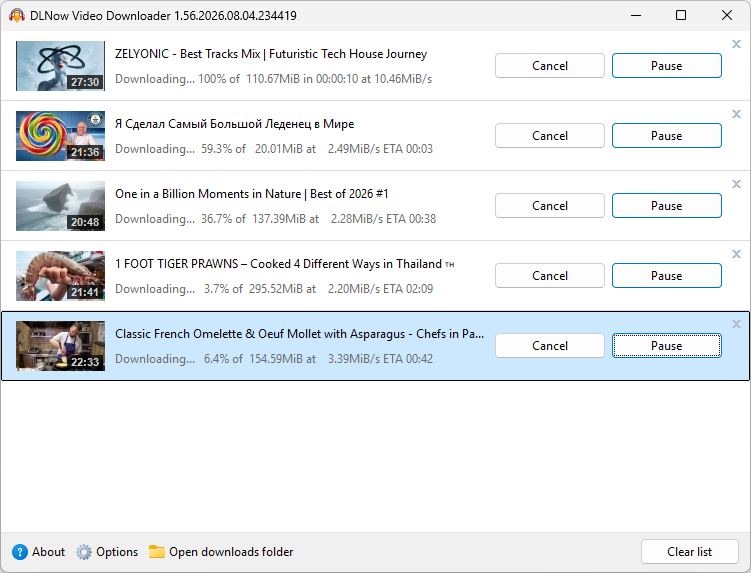Click status 6.4% of 154.59MiB

[x=273, y=359]
